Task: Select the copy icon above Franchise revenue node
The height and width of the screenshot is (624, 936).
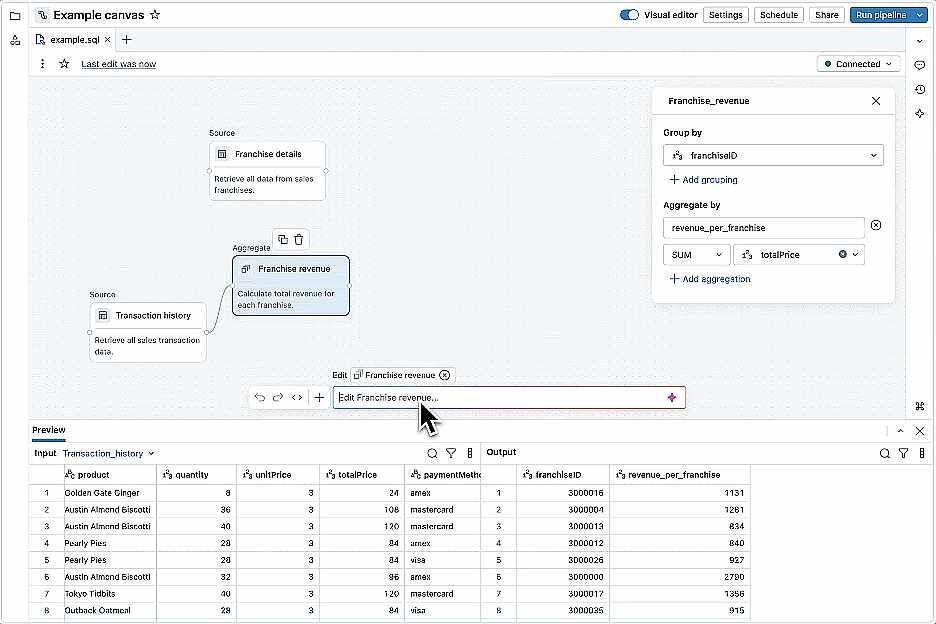Action: coord(283,240)
